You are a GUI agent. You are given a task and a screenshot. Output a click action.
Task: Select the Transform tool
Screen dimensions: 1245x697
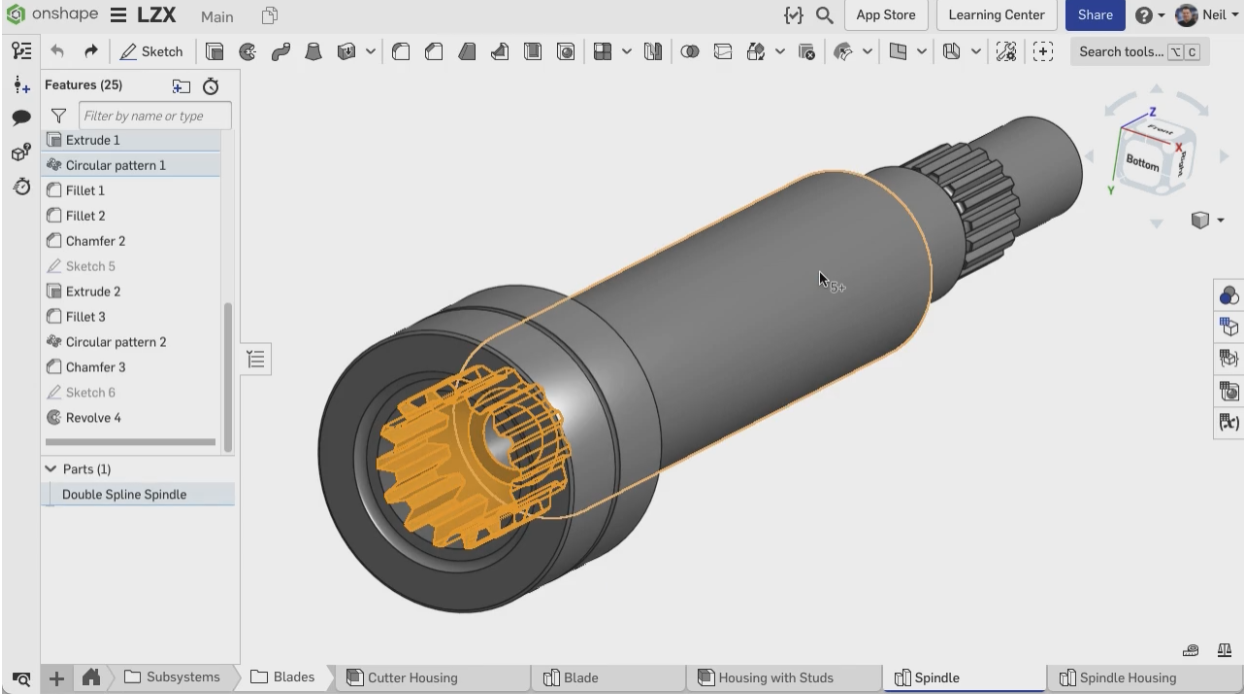(x=756, y=51)
